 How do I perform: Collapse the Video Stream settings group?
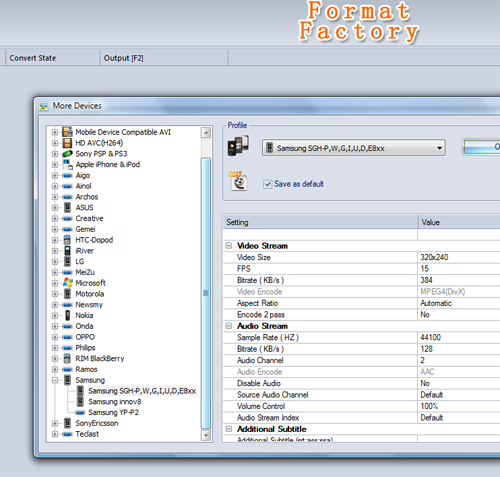(x=229, y=246)
